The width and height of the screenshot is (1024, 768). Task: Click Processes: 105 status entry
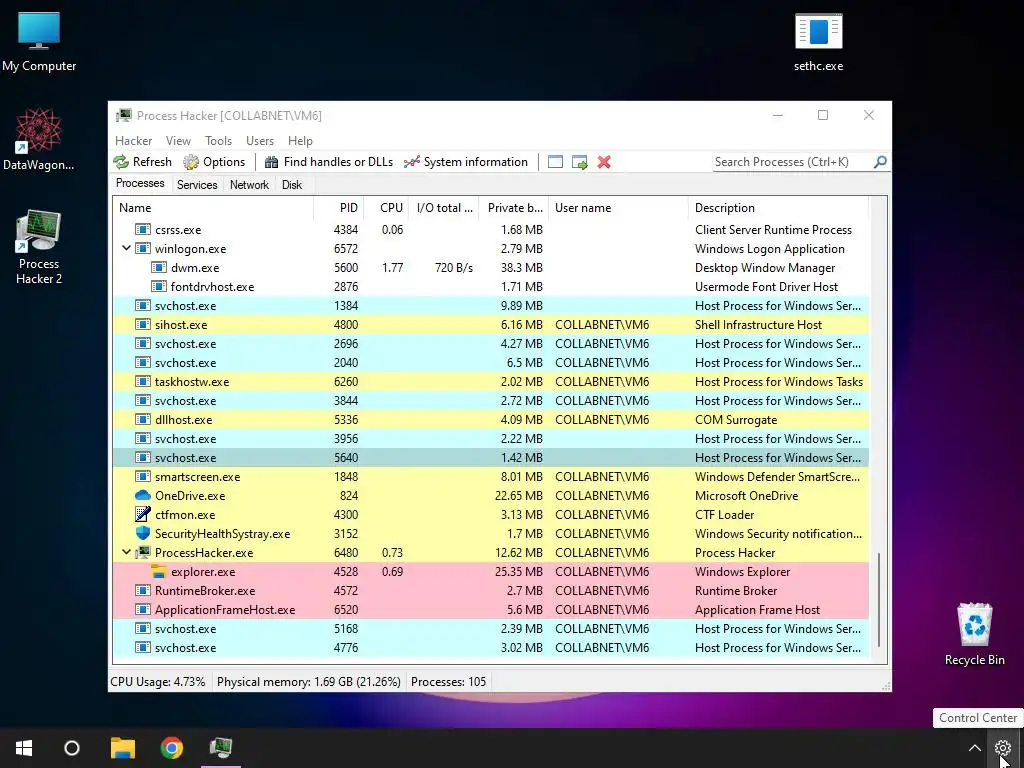449,682
